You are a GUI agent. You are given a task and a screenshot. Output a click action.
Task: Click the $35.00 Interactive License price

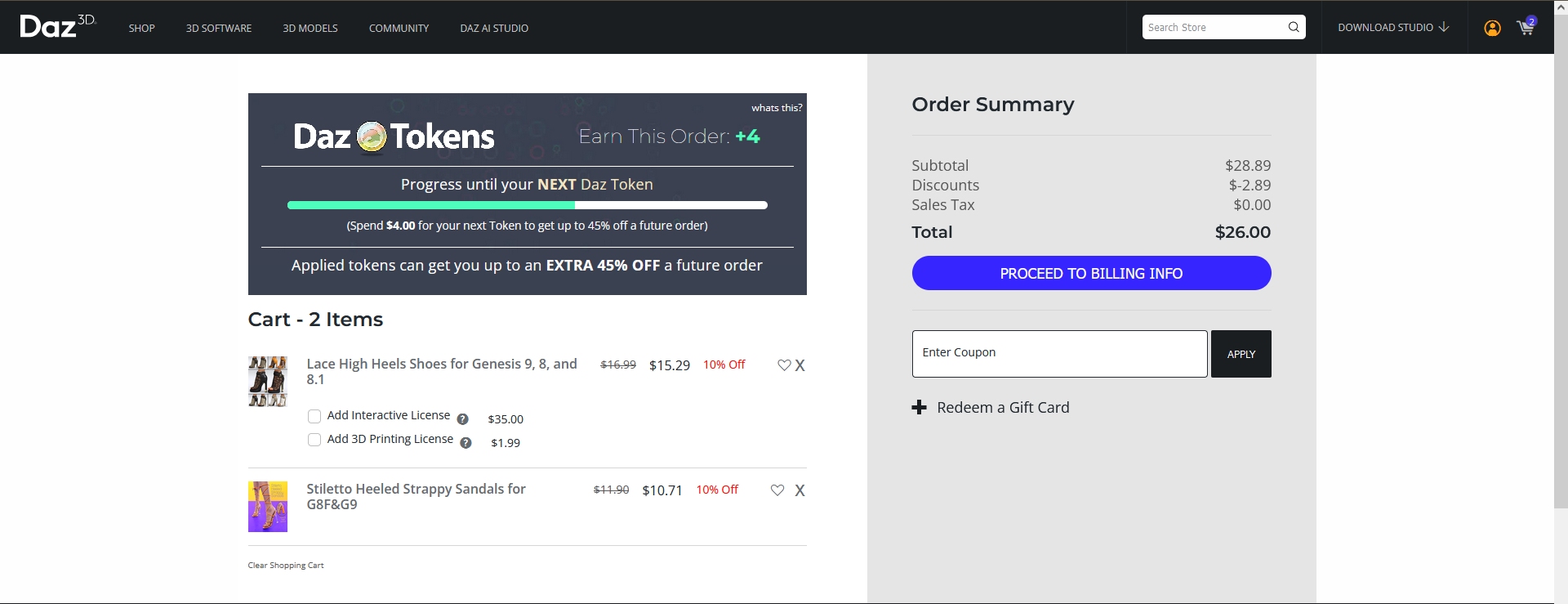pyautogui.click(x=506, y=419)
